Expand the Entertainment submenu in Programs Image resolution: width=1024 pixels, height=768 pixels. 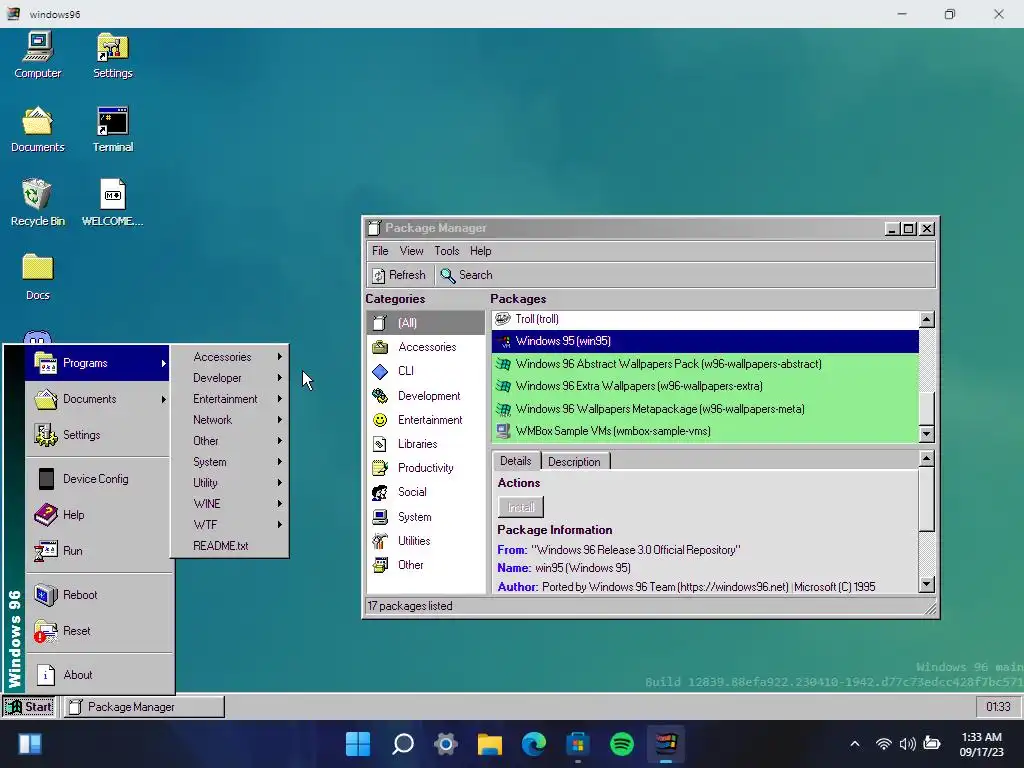230,398
